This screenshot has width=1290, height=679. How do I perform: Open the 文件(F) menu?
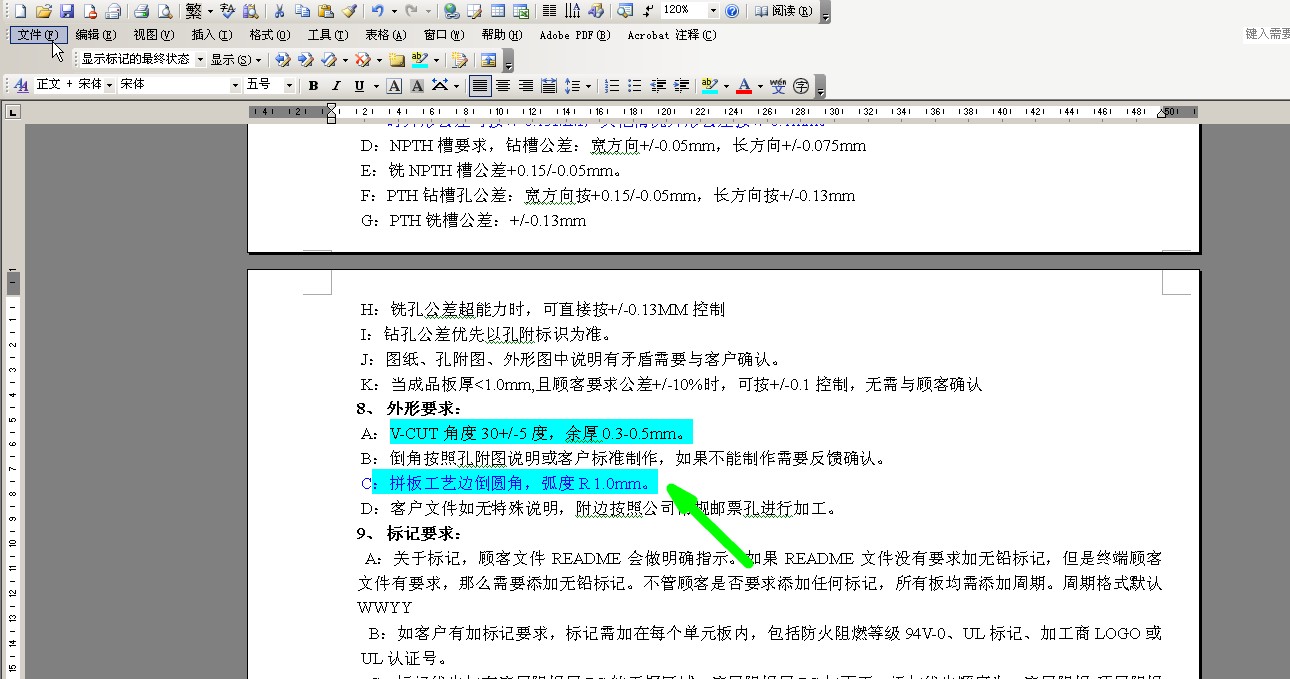(x=39, y=35)
